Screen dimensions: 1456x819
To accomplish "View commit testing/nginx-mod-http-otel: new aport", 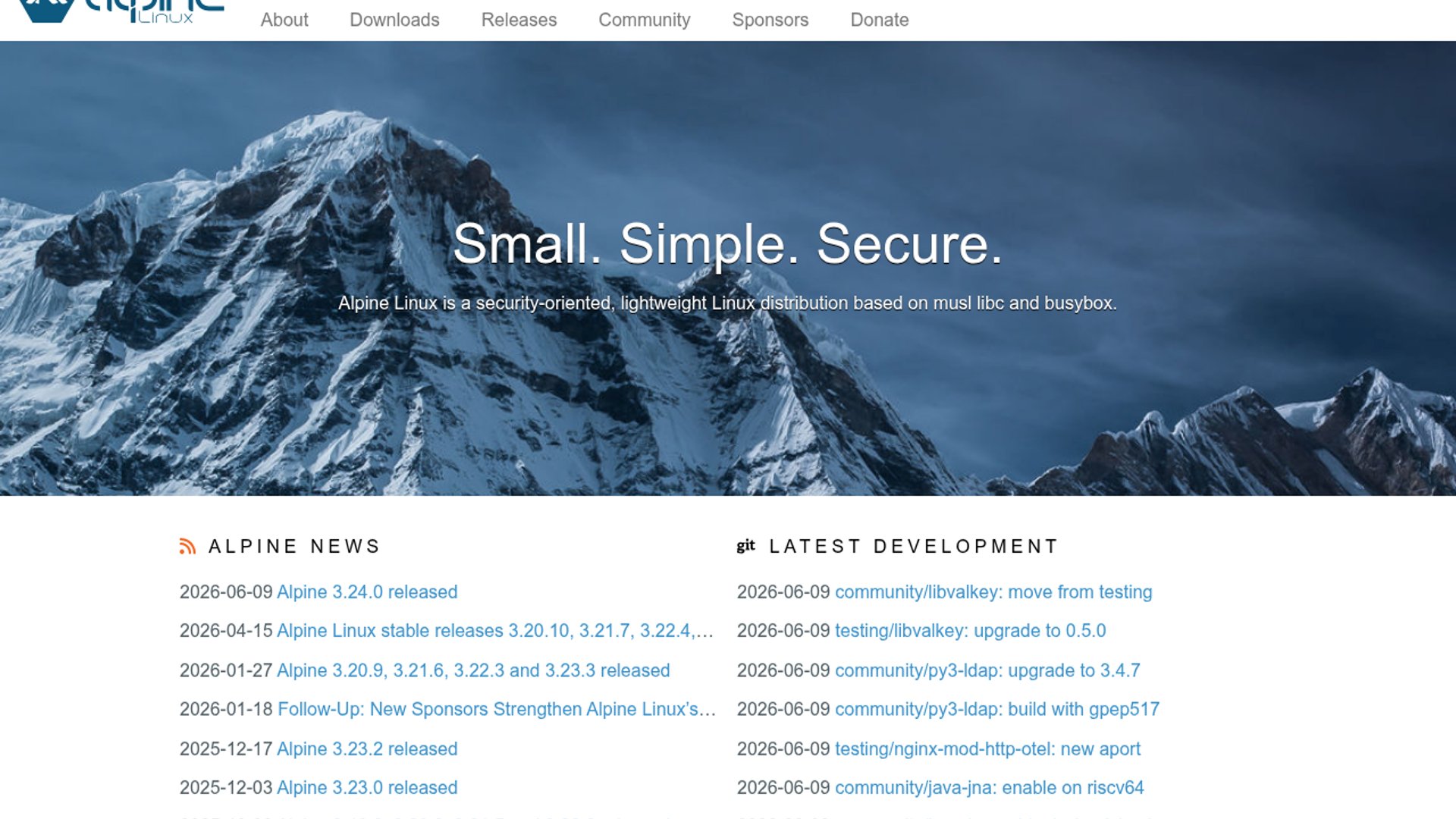I will click(x=987, y=748).
